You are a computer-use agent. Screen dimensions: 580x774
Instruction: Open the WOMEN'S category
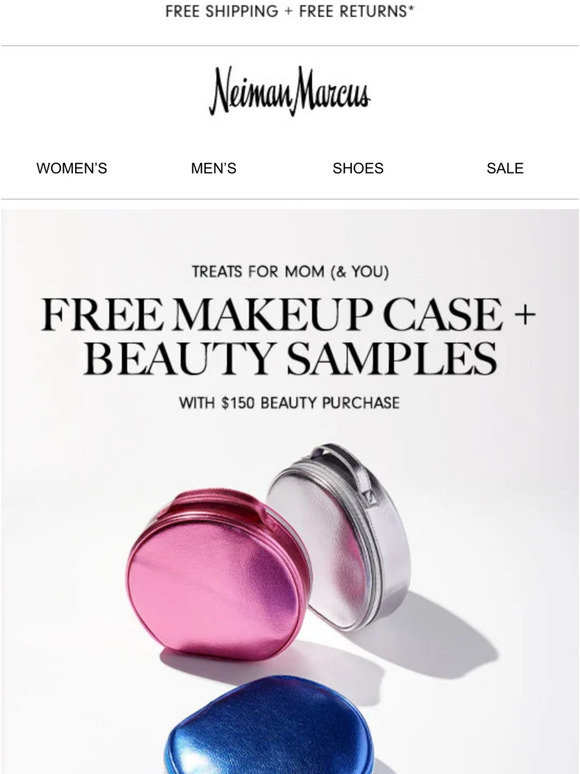pyautogui.click(x=72, y=168)
